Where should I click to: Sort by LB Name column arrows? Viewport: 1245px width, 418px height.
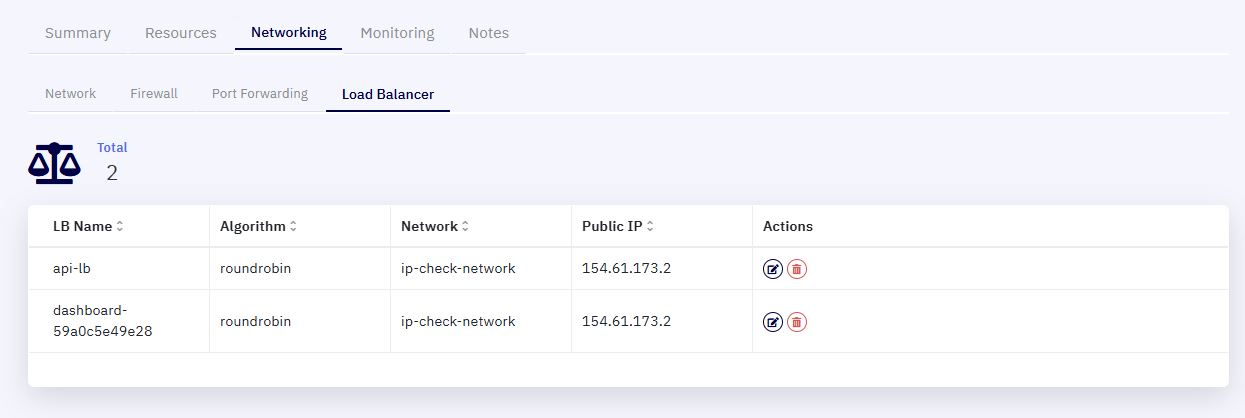tap(120, 227)
